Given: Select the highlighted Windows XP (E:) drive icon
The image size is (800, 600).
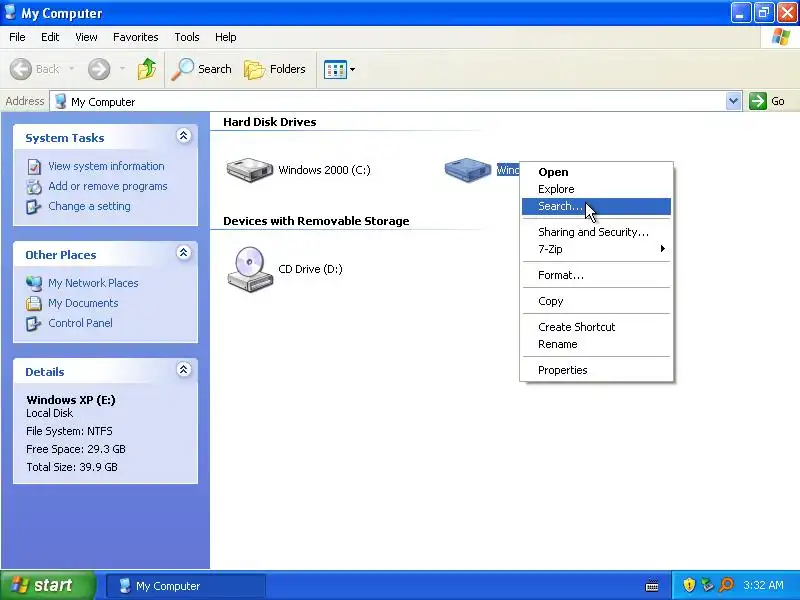Looking at the screenshot, I should point(467,170).
